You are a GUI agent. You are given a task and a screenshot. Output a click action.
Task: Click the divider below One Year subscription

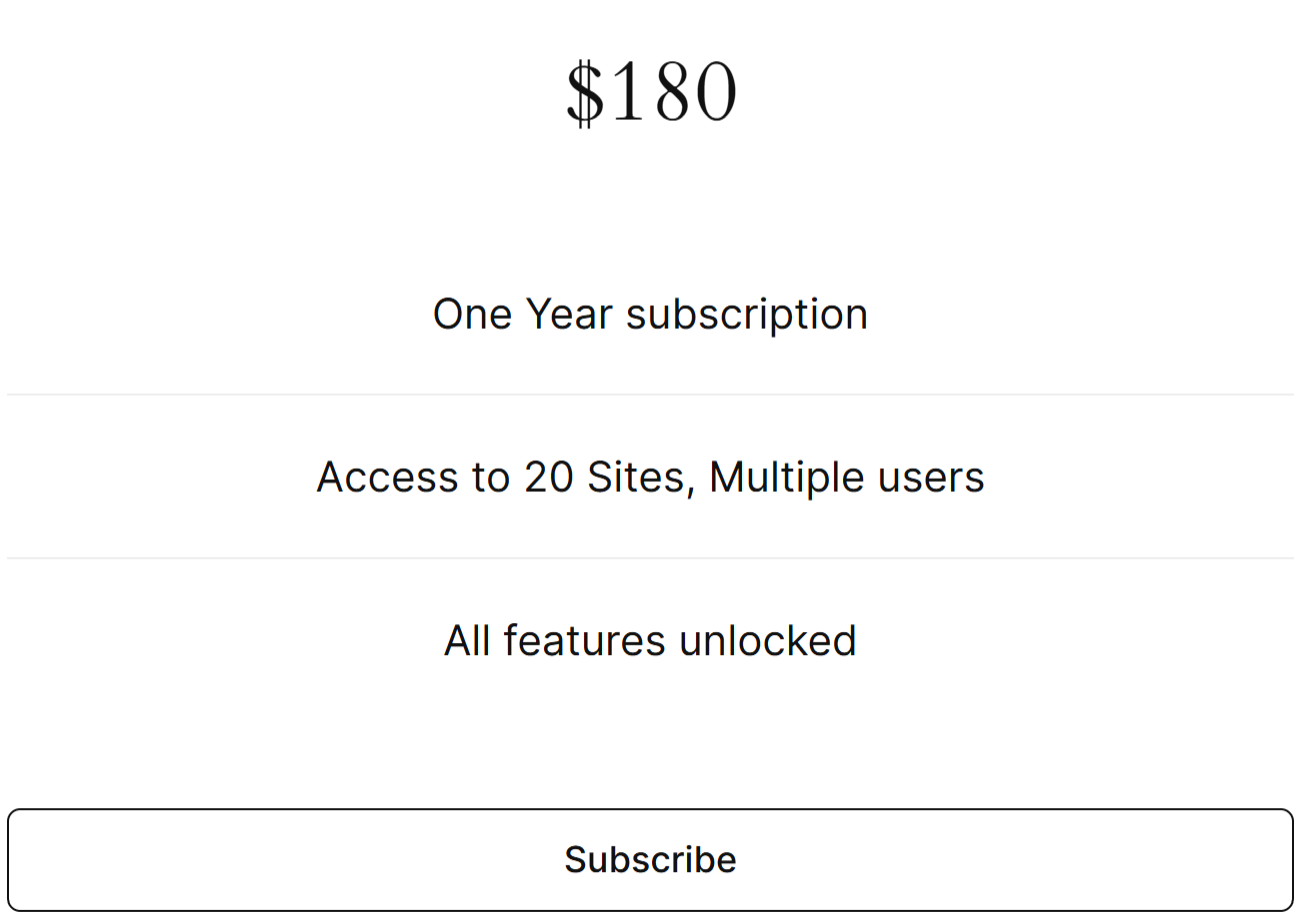coord(650,395)
